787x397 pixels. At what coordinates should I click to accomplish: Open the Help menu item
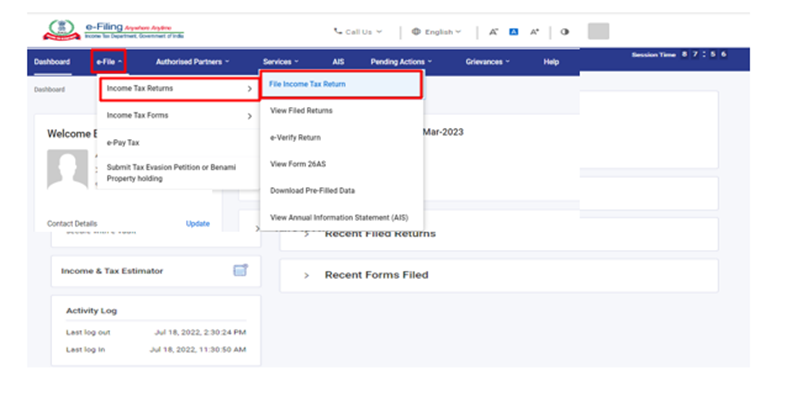551,62
